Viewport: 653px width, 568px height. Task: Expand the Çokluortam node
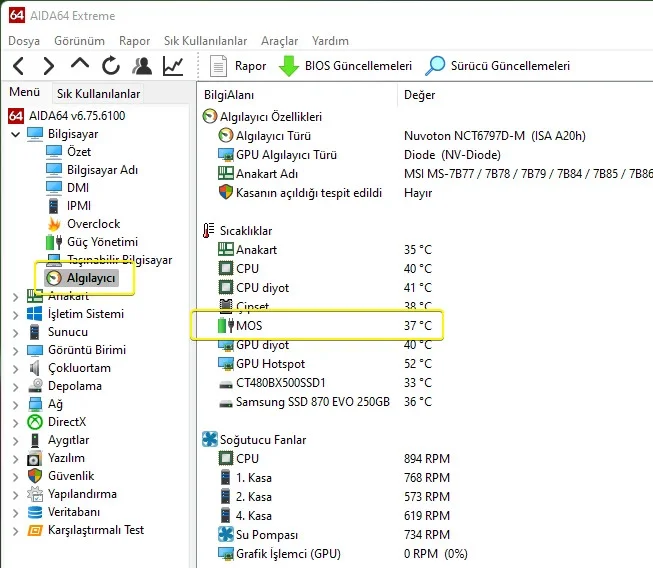click(15, 369)
